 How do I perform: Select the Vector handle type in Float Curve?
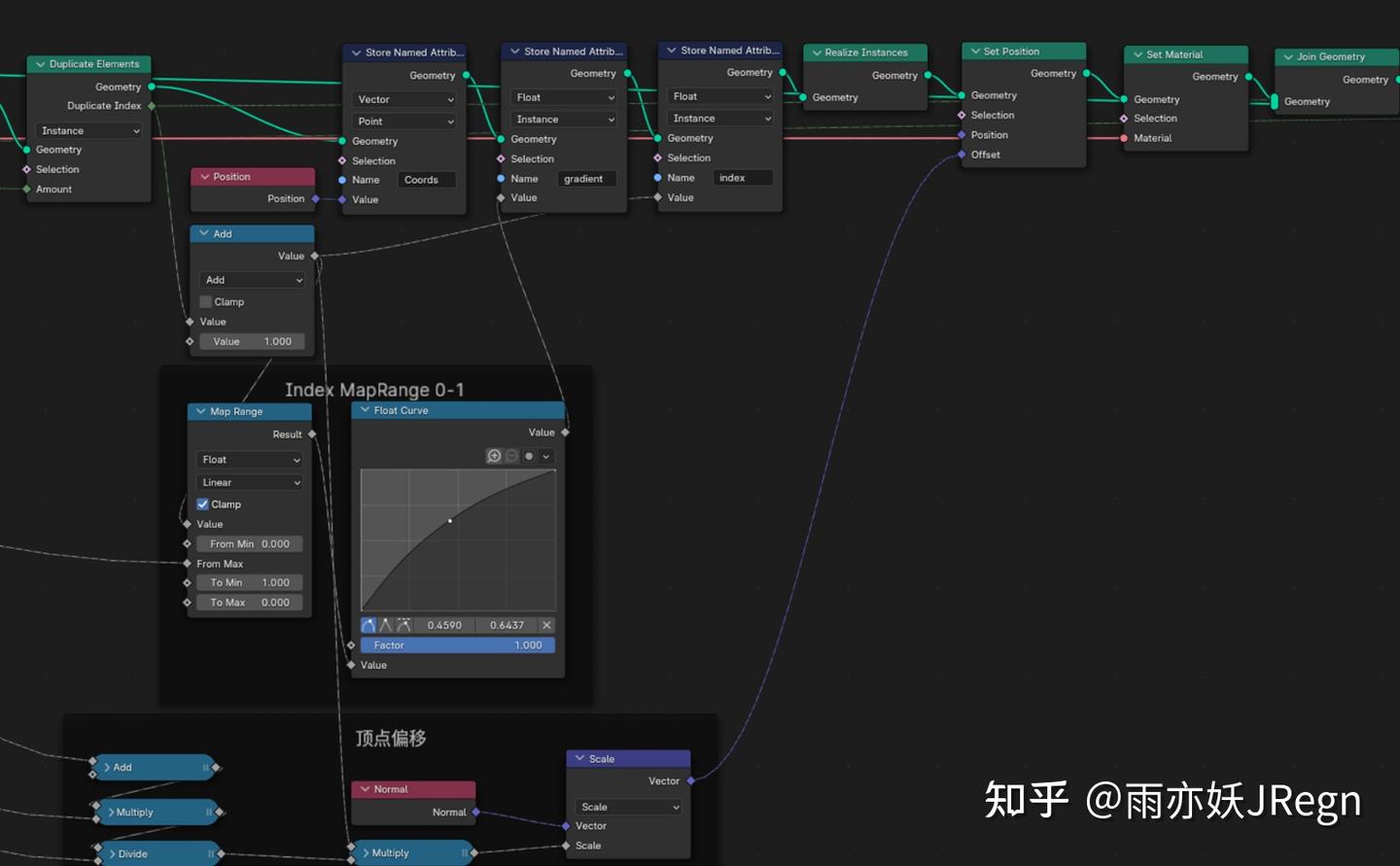385,625
